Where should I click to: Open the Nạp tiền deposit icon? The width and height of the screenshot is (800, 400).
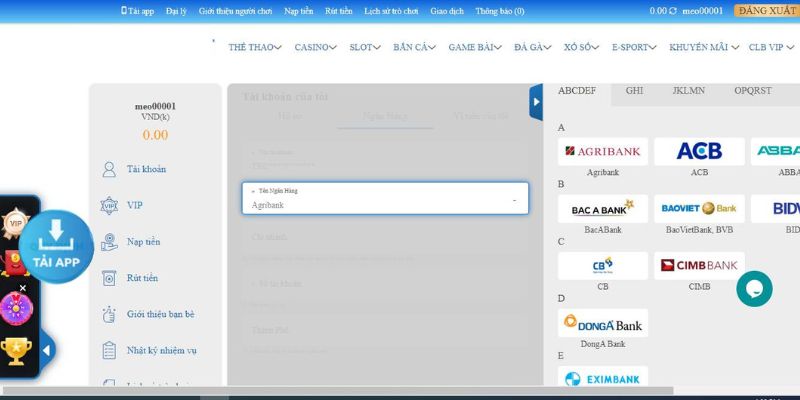(109, 242)
